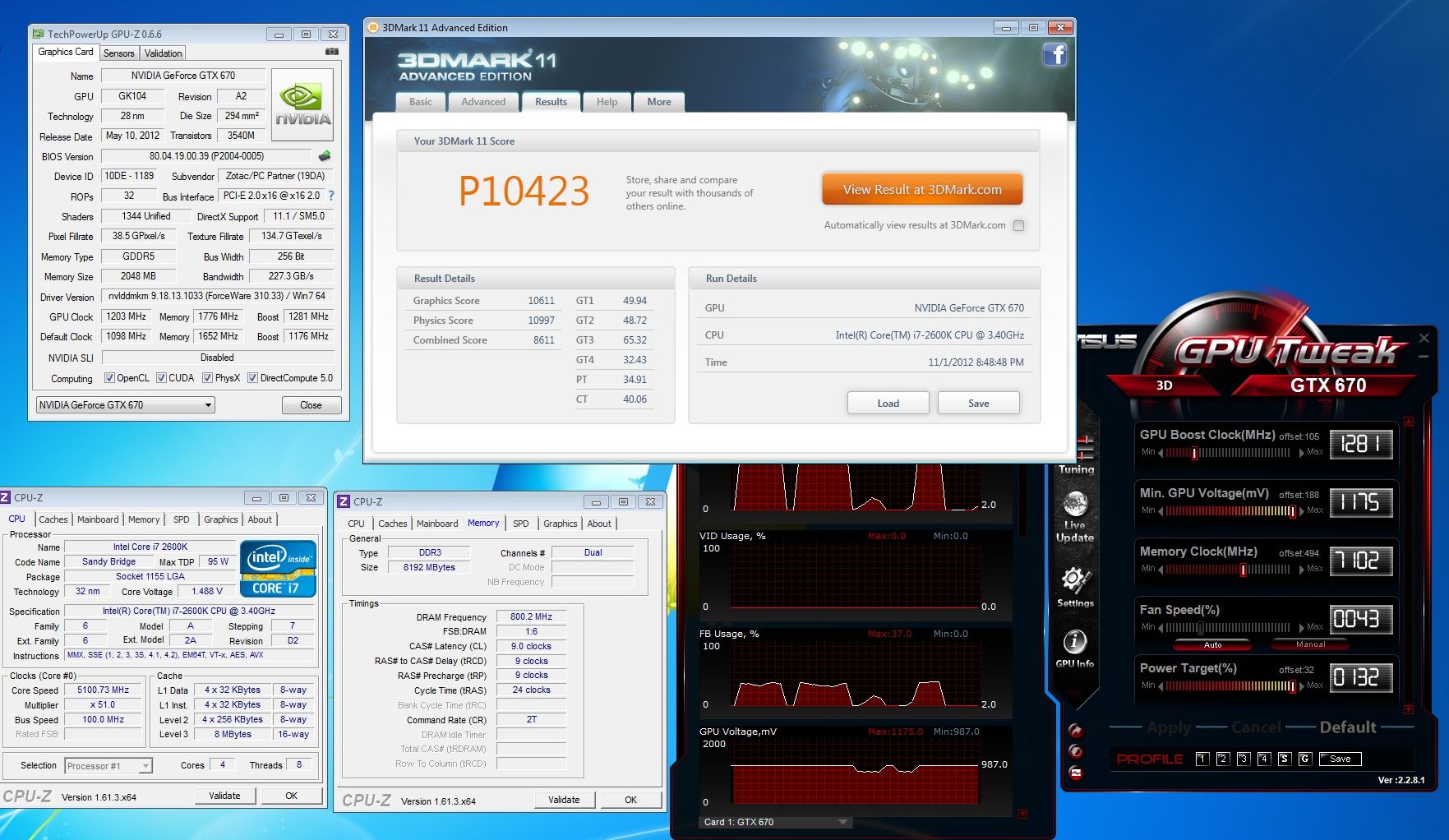Click the Max arrow of Memory Clock
The width and height of the screenshot is (1449, 840).
click(x=1302, y=570)
